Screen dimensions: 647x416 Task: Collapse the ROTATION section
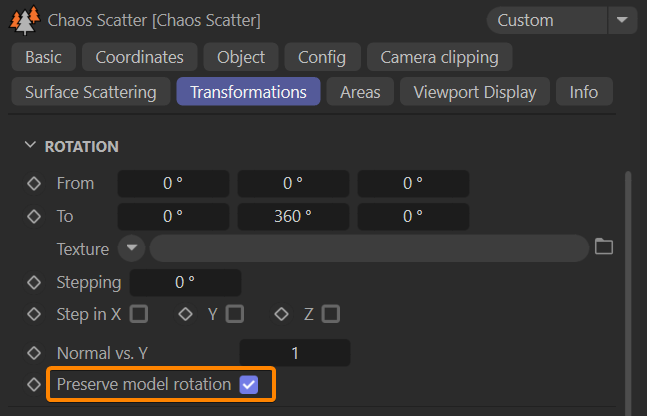30,146
